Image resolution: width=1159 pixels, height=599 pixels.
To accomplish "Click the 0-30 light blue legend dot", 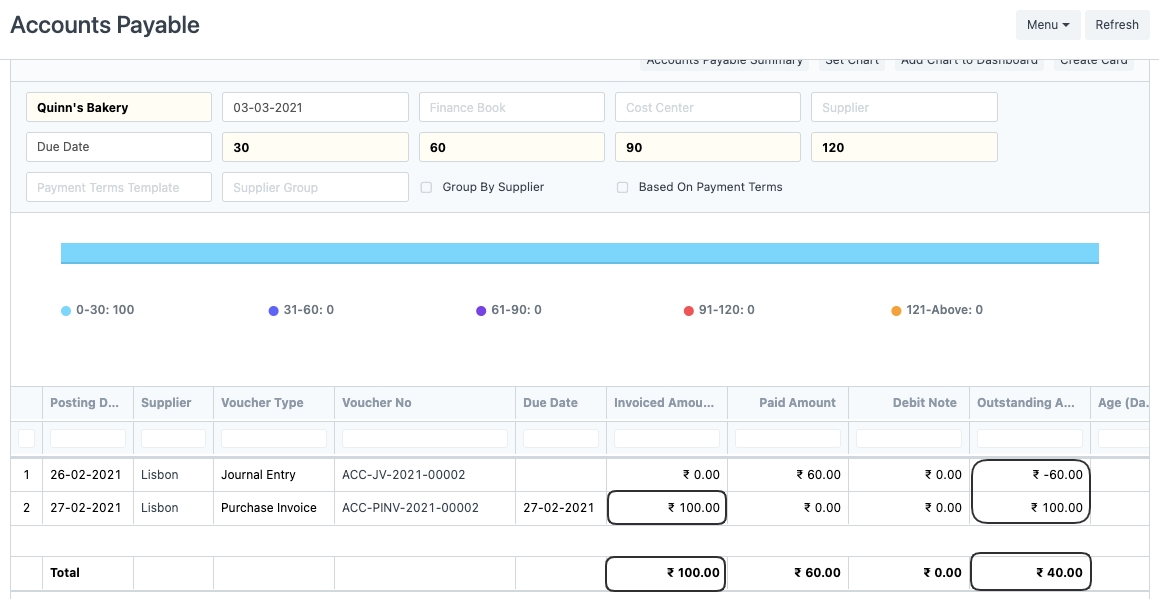I will click(67, 311).
